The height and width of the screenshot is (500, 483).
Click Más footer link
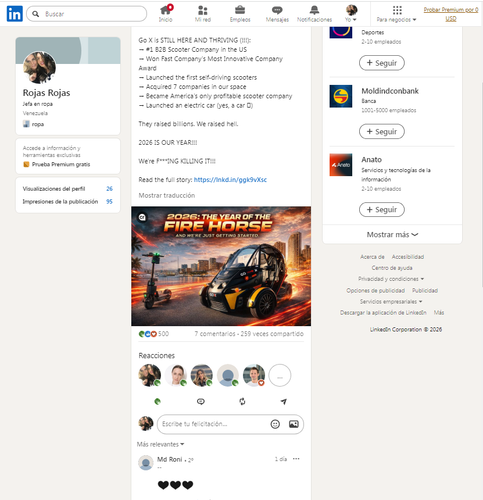click(439, 312)
